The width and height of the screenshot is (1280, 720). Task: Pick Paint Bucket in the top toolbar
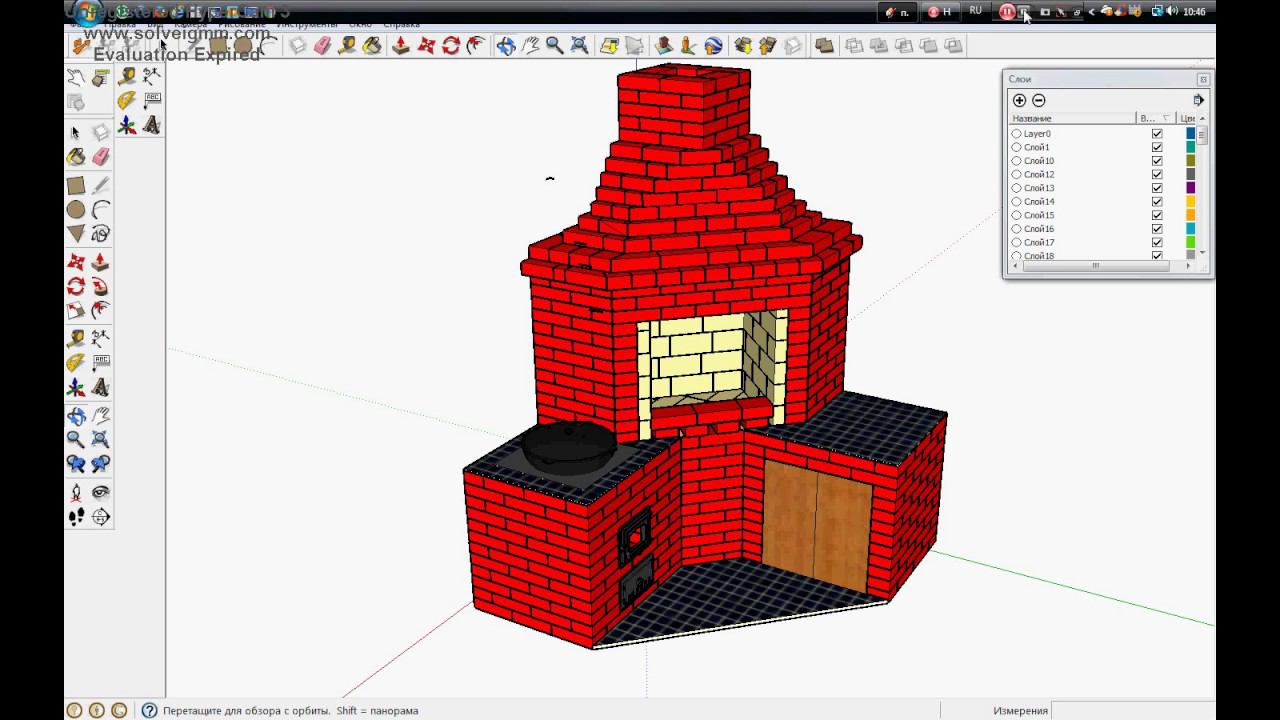click(x=372, y=45)
